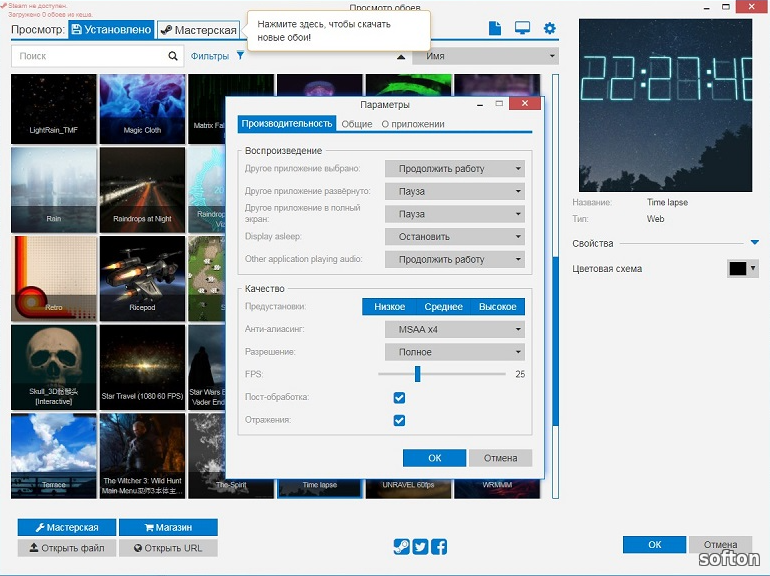Toggle the Пост-обработка checkbox

coord(399,398)
